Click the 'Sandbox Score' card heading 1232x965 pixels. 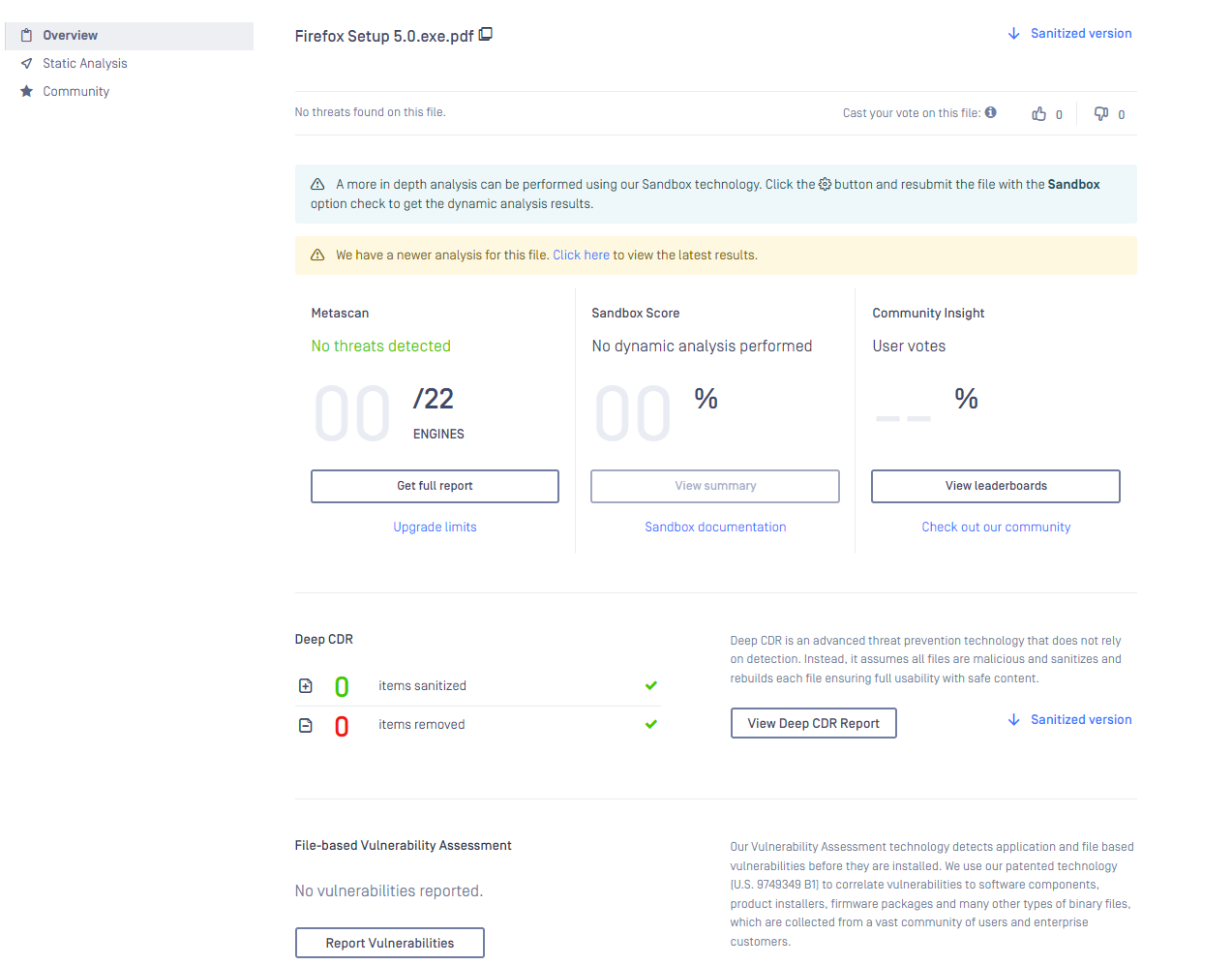point(636,314)
